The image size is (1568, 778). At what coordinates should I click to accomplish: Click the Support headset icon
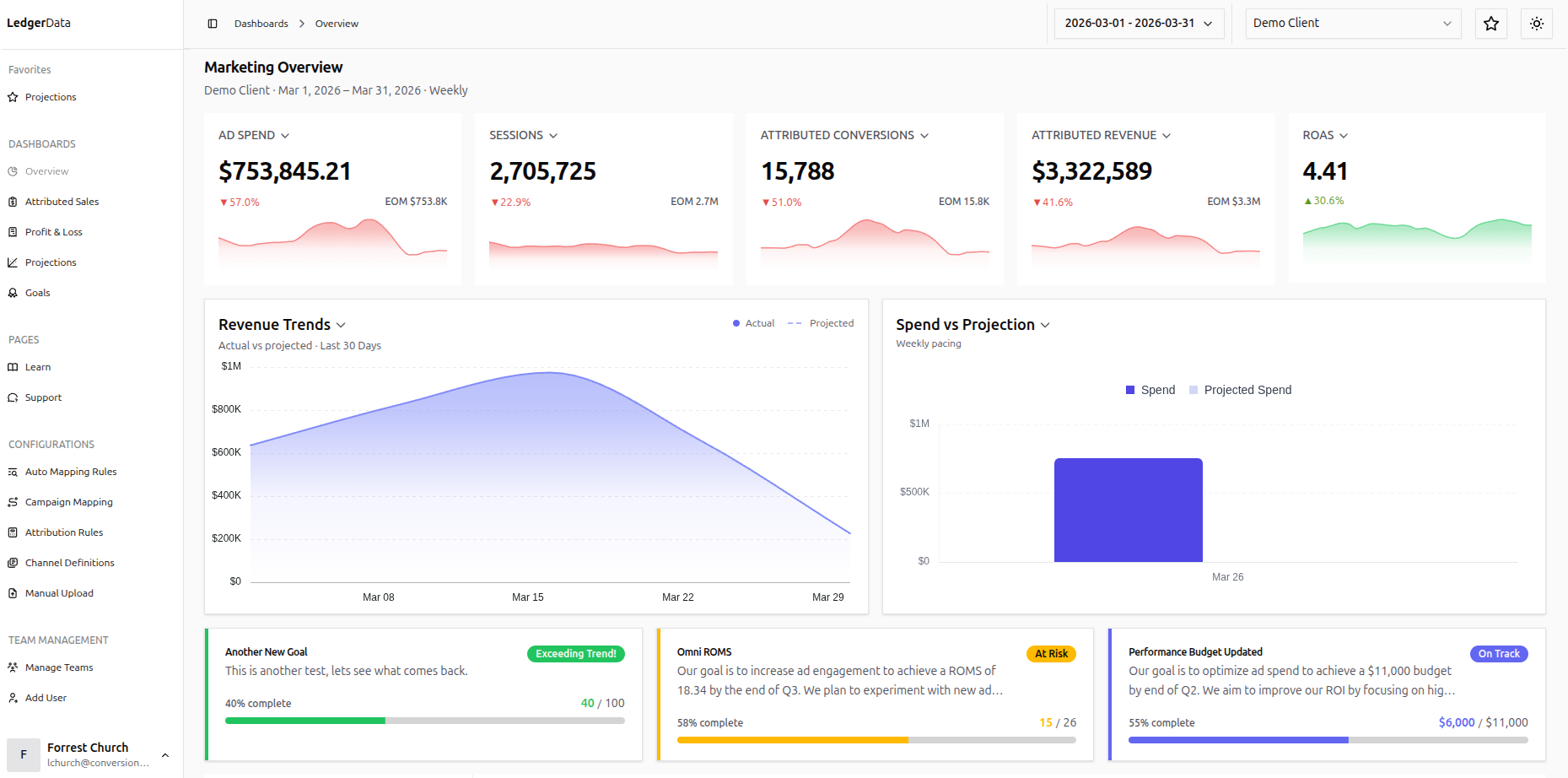click(13, 397)
